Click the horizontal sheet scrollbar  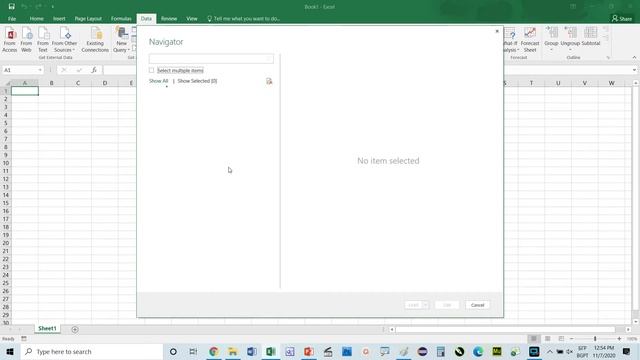(505, 329)
